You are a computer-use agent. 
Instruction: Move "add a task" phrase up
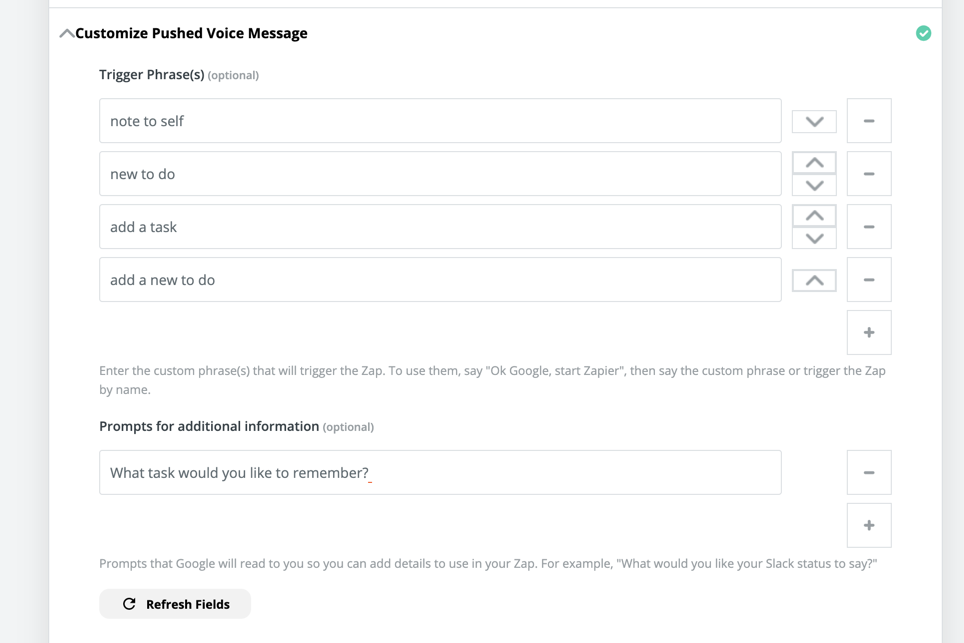(814, 216)
